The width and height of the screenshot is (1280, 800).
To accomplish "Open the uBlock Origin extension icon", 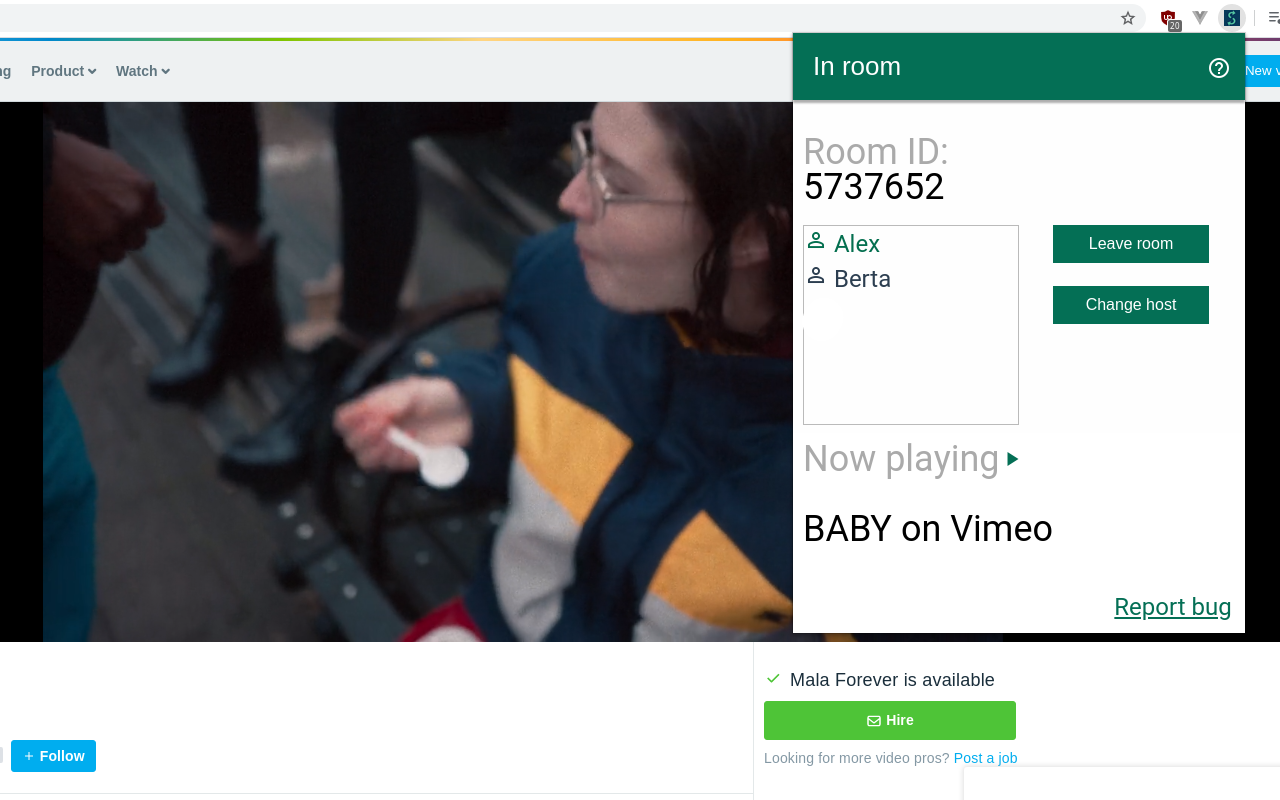I will [x=1168, y=18].
